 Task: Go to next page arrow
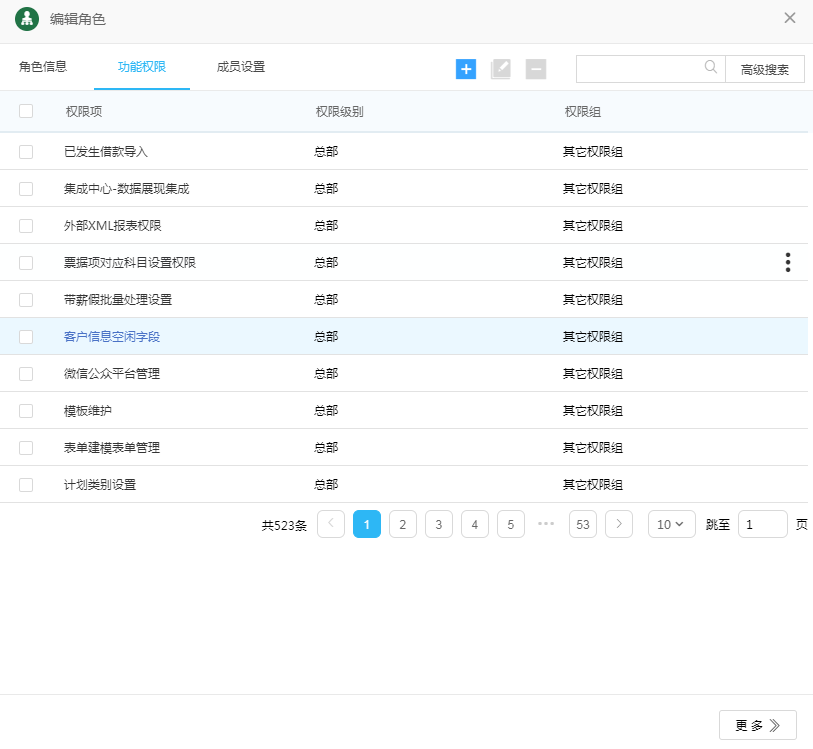tap(619, 524)
